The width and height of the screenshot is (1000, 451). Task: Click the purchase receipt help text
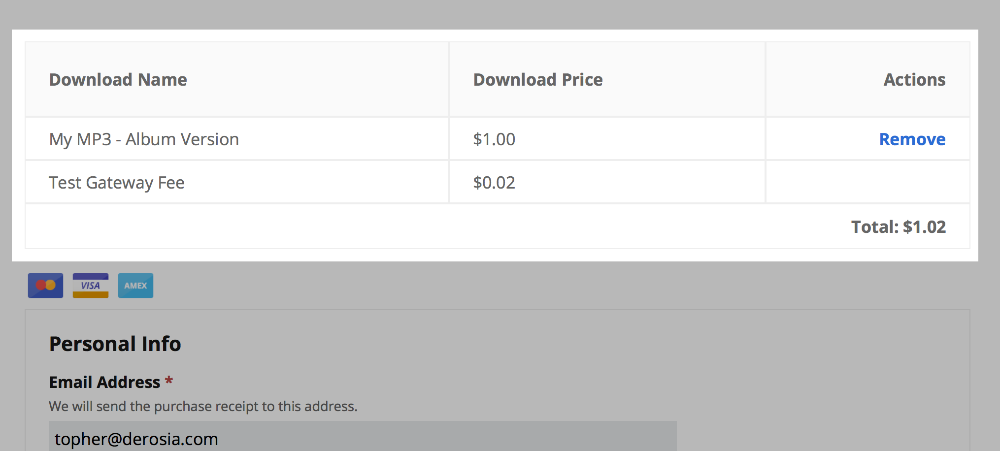[203, 406]
